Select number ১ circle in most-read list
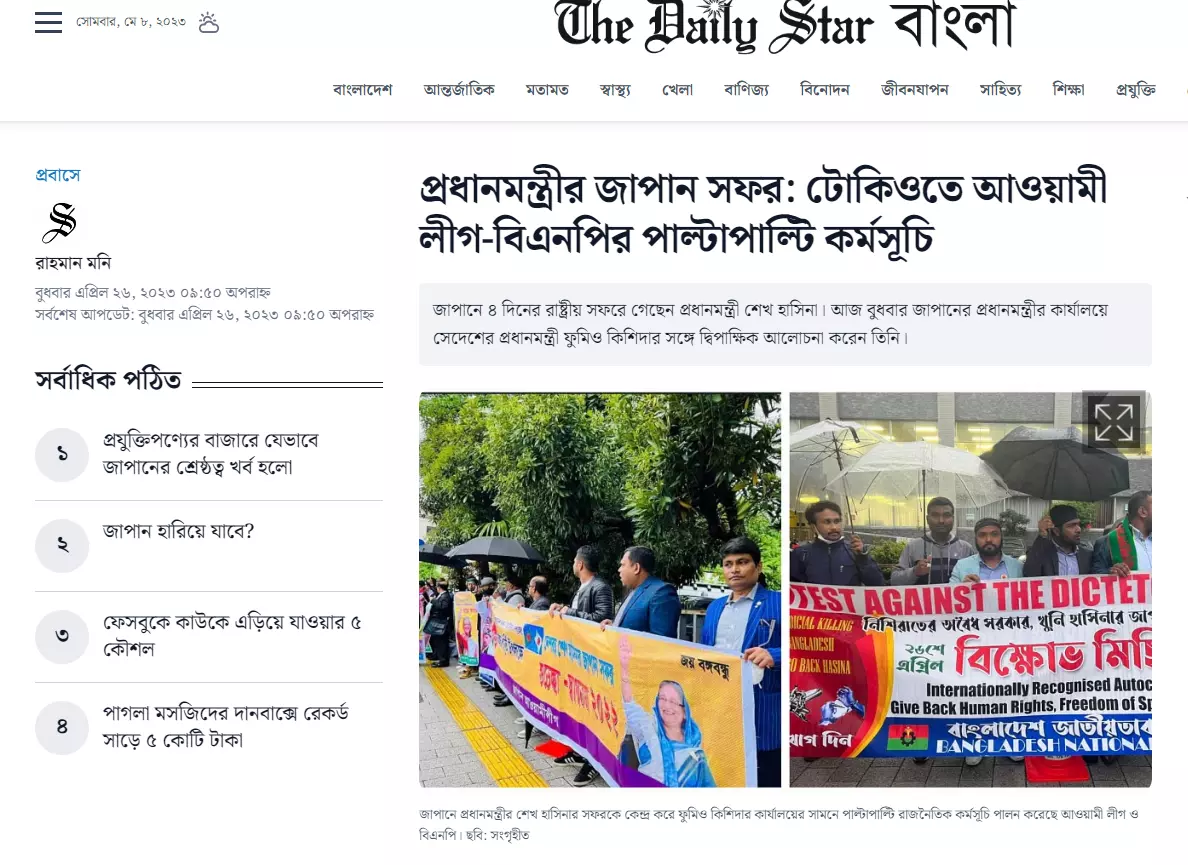1188x865 pixels. pos(62,454)
